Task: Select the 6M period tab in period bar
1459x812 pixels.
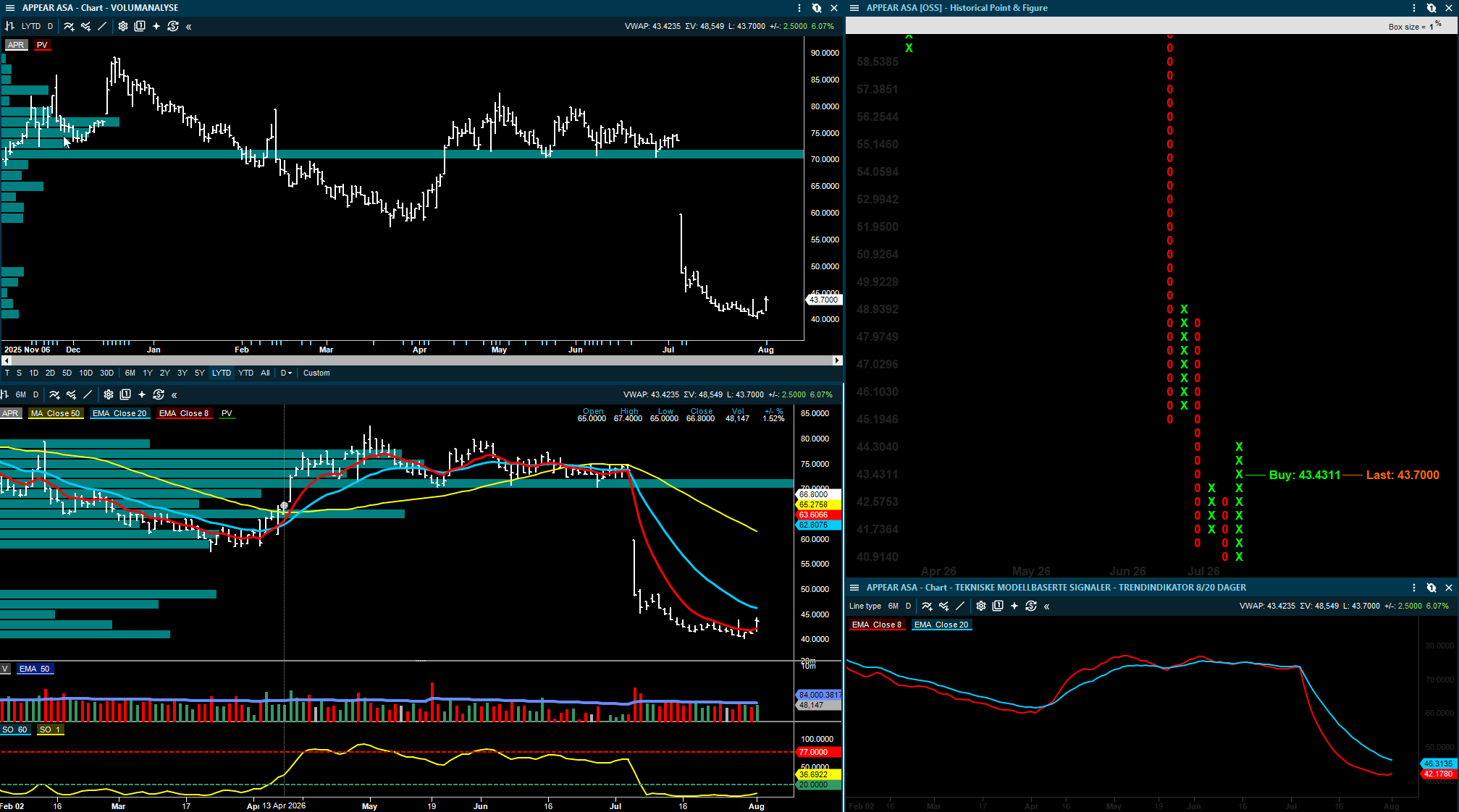Action: coord(130,373)
